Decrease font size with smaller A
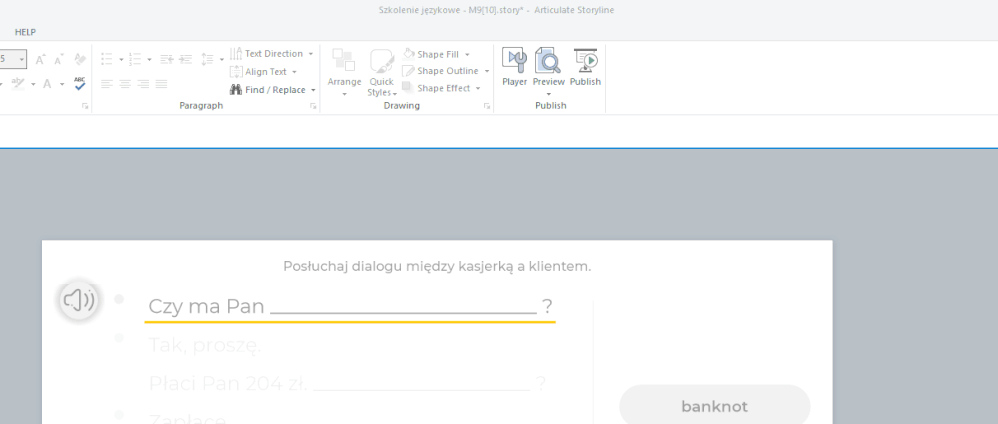Viewport: 998px width, 424px height. [x=59, y=60]
